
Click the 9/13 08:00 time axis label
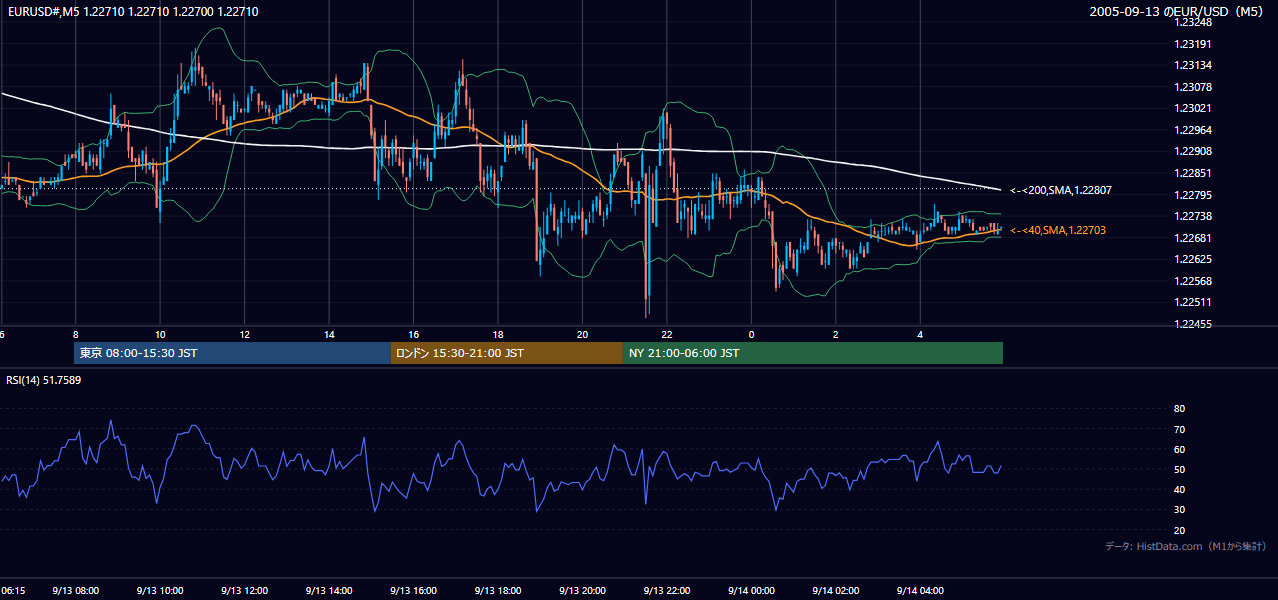point(76,591)
